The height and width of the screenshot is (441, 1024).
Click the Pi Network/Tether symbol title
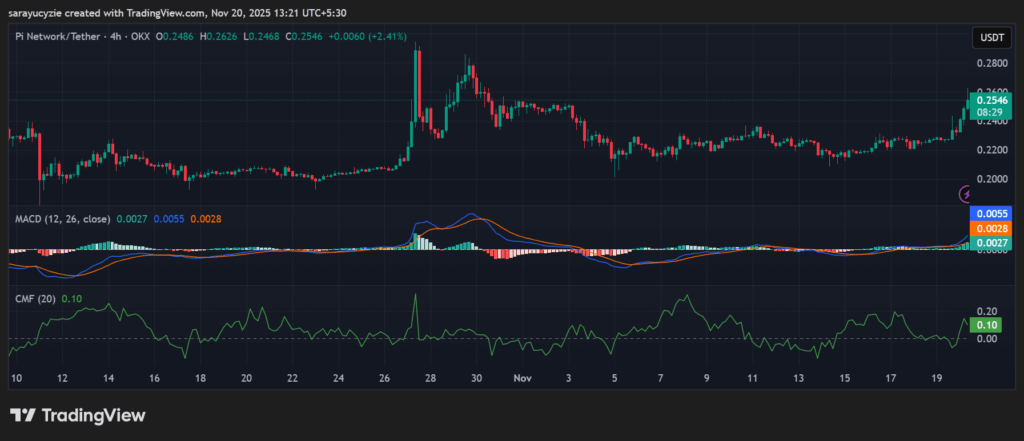tap(56, 37)
